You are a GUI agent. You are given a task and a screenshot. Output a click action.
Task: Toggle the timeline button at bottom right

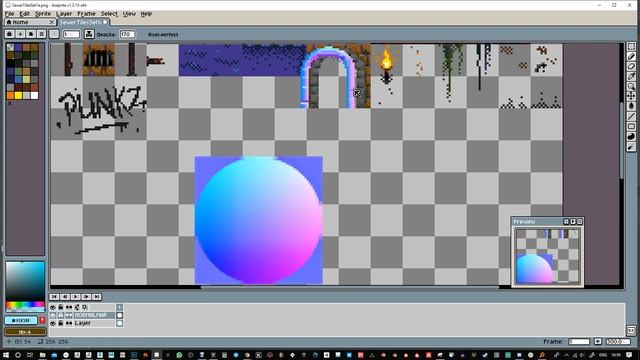[631, 330]
